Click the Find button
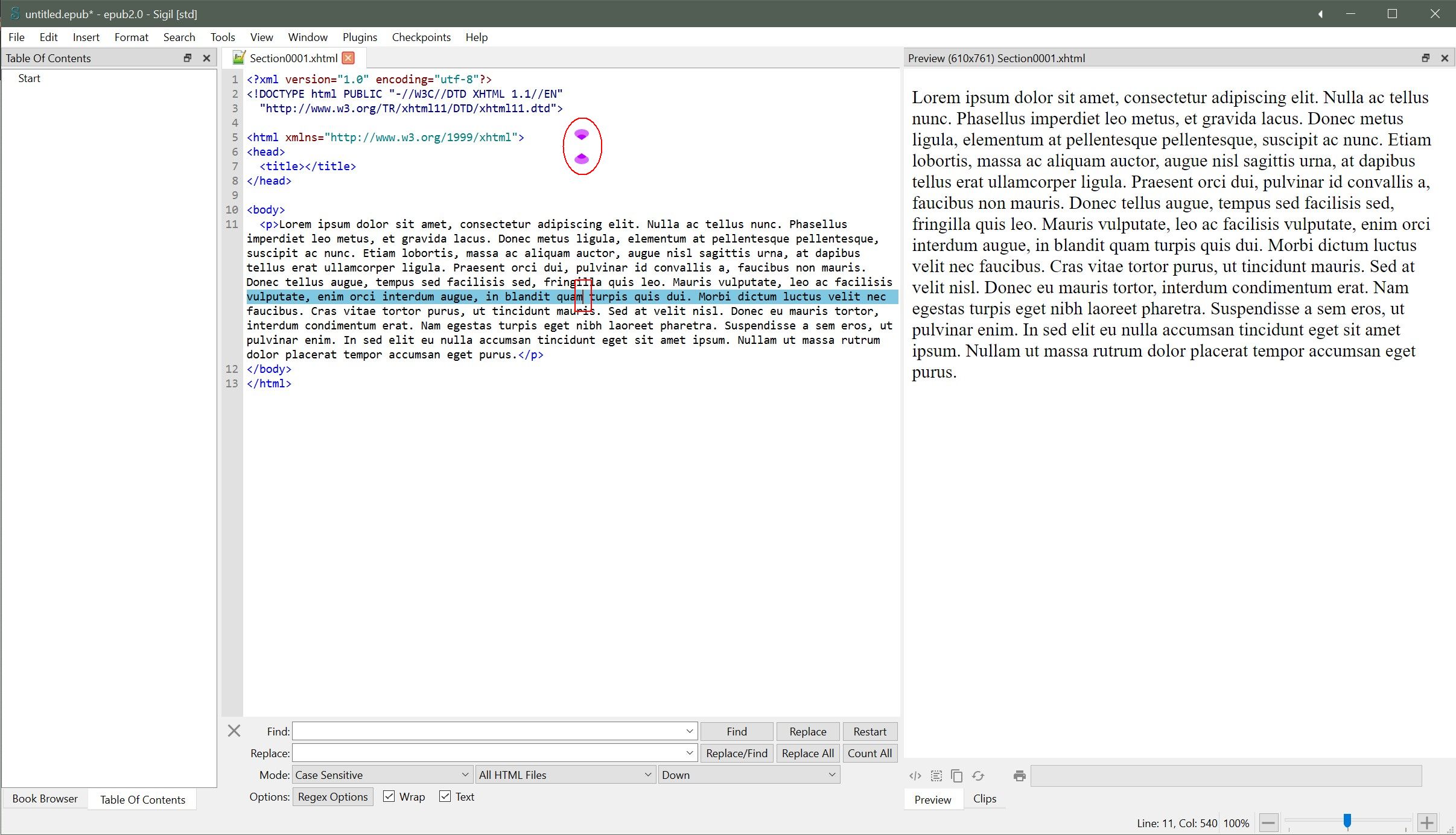The image size is (1456, 835). coord(737,731)
